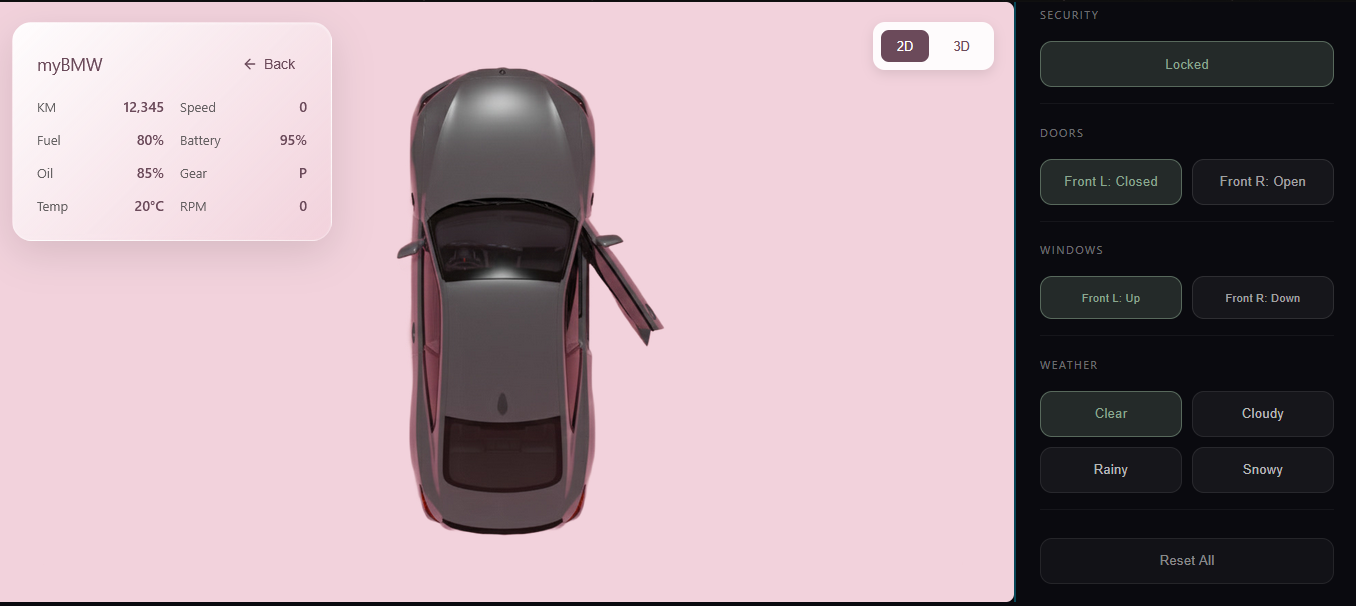Select Rainy weather
This screenshot has width=1356, height=606.
pos(1110,470)
